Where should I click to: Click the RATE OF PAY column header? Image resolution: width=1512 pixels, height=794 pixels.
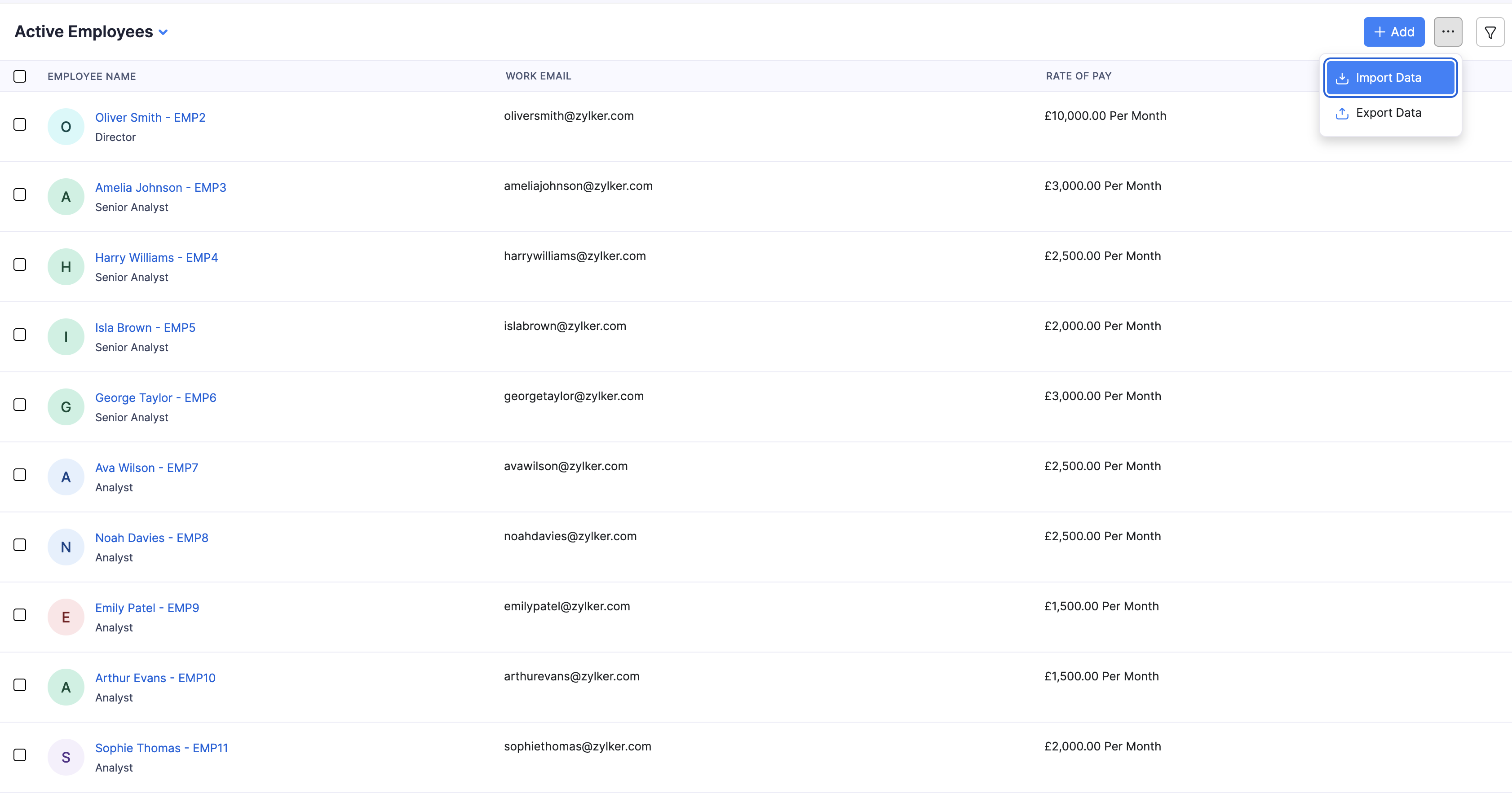click(x=1078, y=76)
